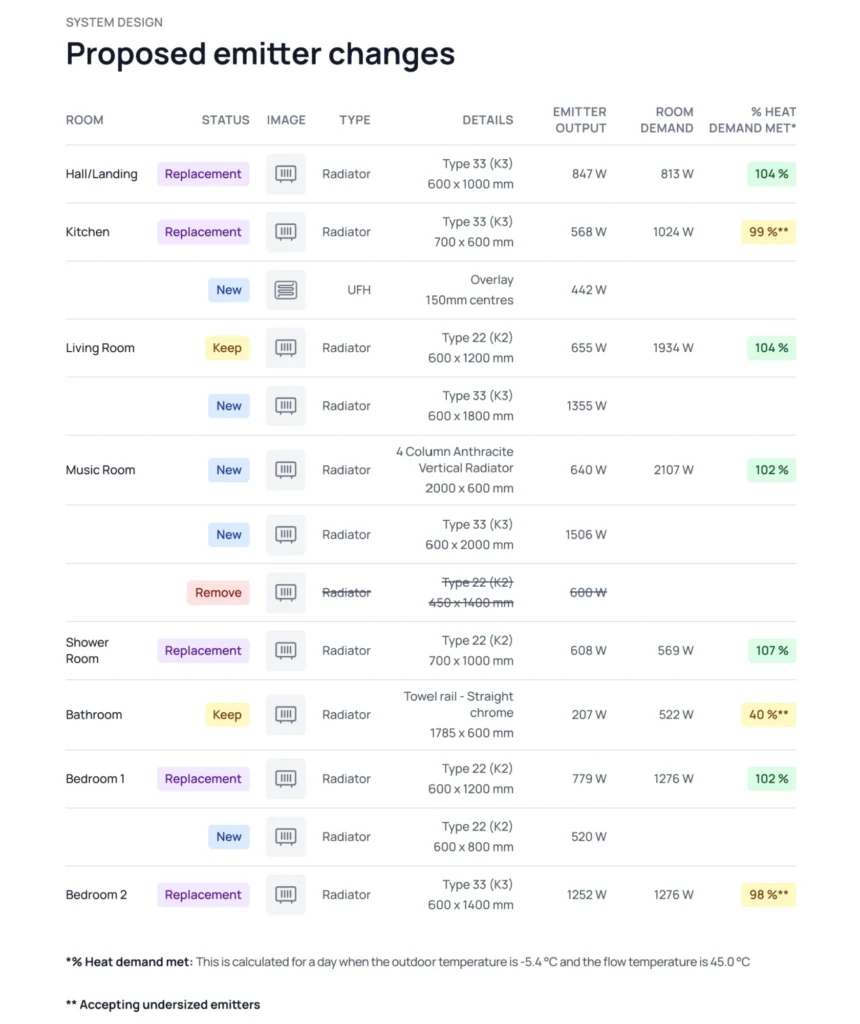Click the Kitchen UFH underfloor heating icon
This screenshot has width=860, height=1024.
(x=286, y=290)
